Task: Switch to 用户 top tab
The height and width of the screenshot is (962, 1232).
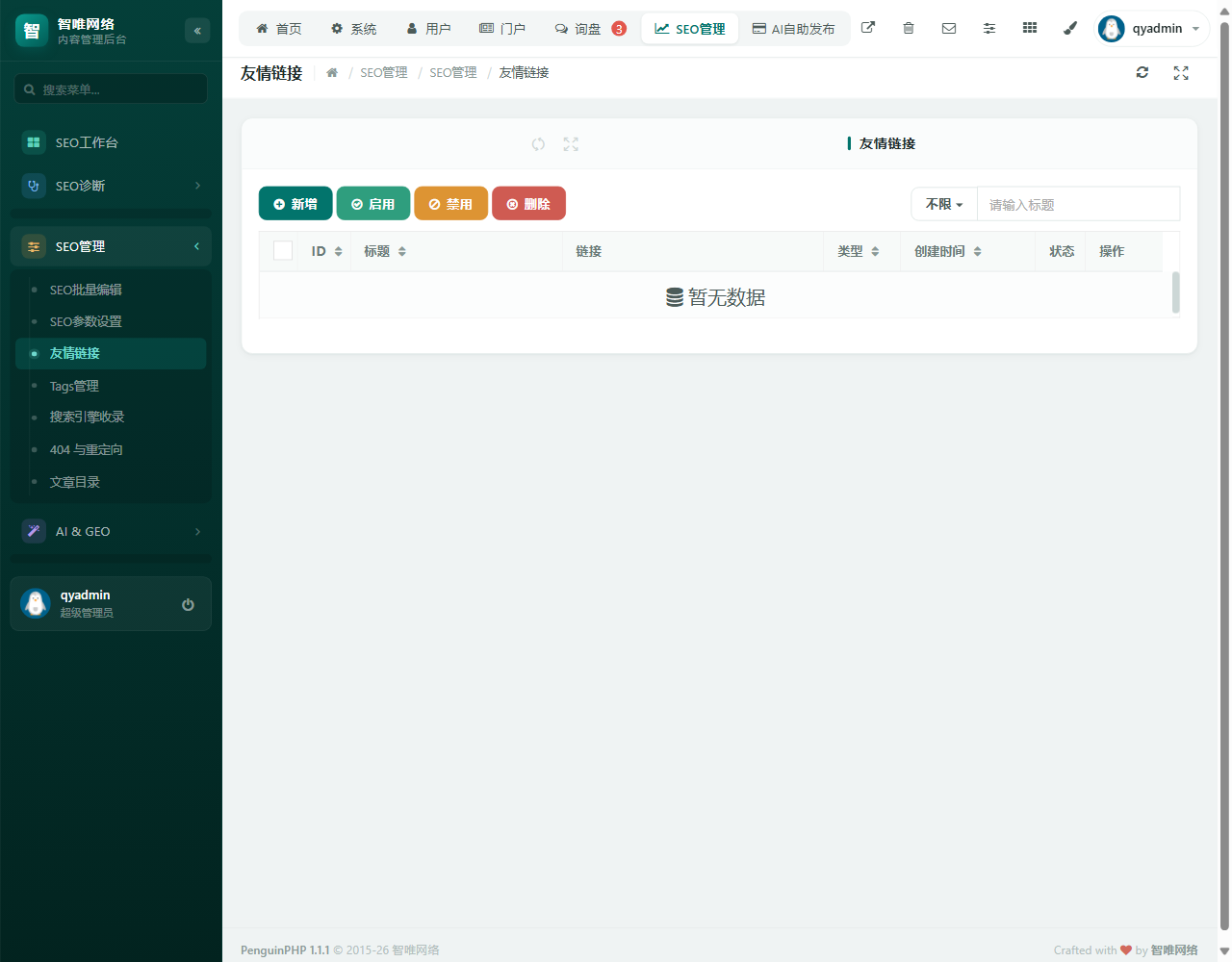Action: coord(429,29)
